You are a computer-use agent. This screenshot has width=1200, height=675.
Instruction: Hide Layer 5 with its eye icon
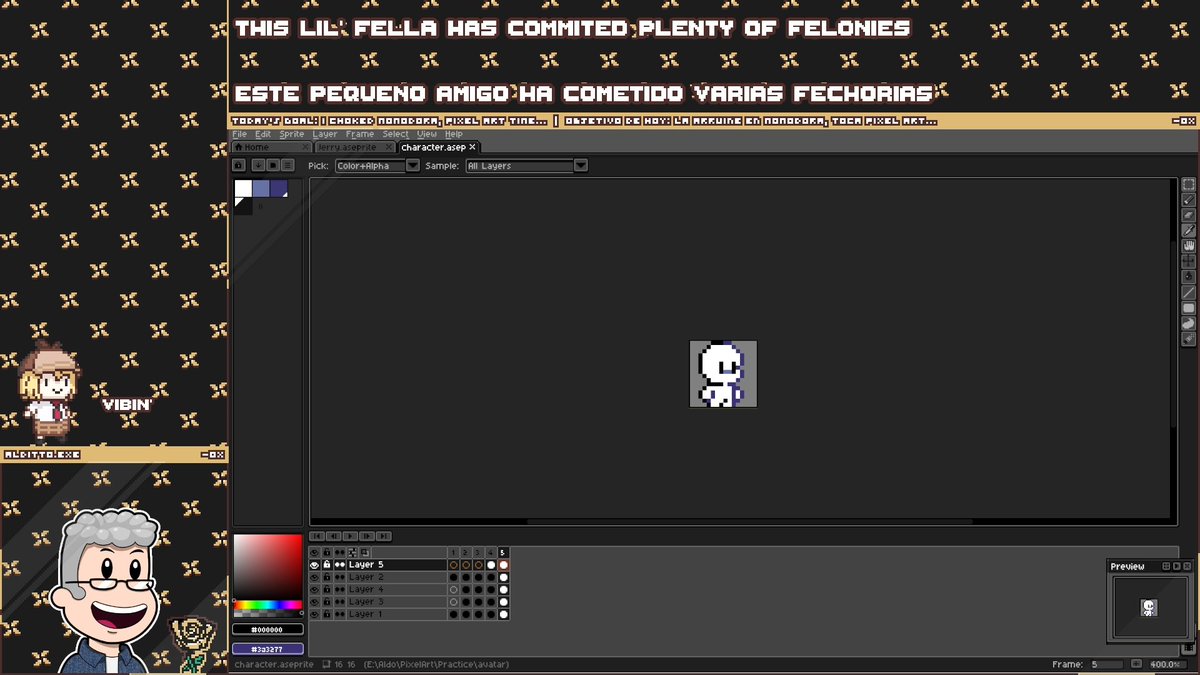[314, 565]
